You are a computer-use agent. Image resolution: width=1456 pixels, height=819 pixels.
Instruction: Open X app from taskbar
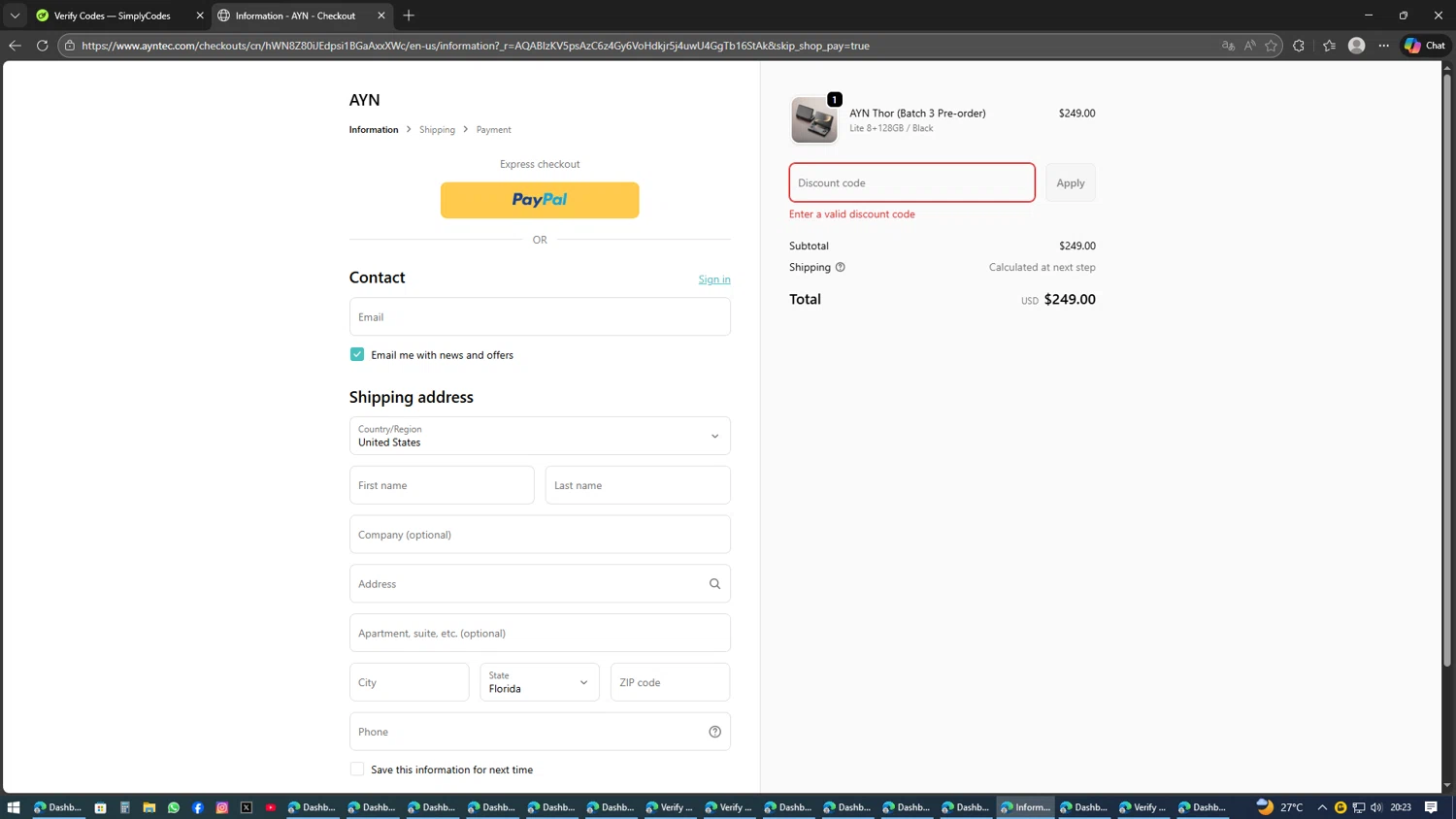point(247,807)
